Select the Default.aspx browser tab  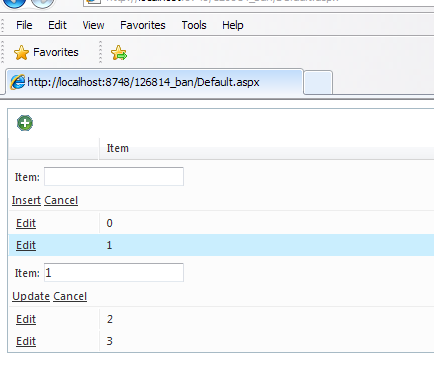point(155,82)
